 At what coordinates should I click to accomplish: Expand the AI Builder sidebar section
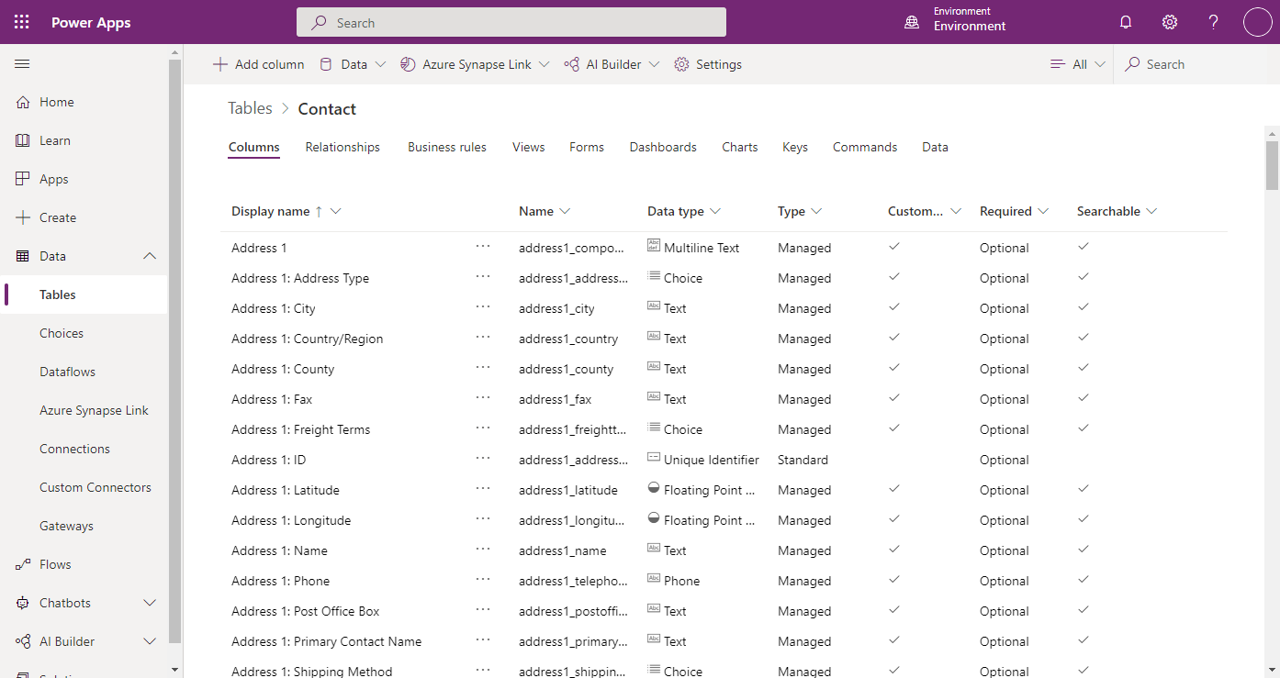[150, 642]
